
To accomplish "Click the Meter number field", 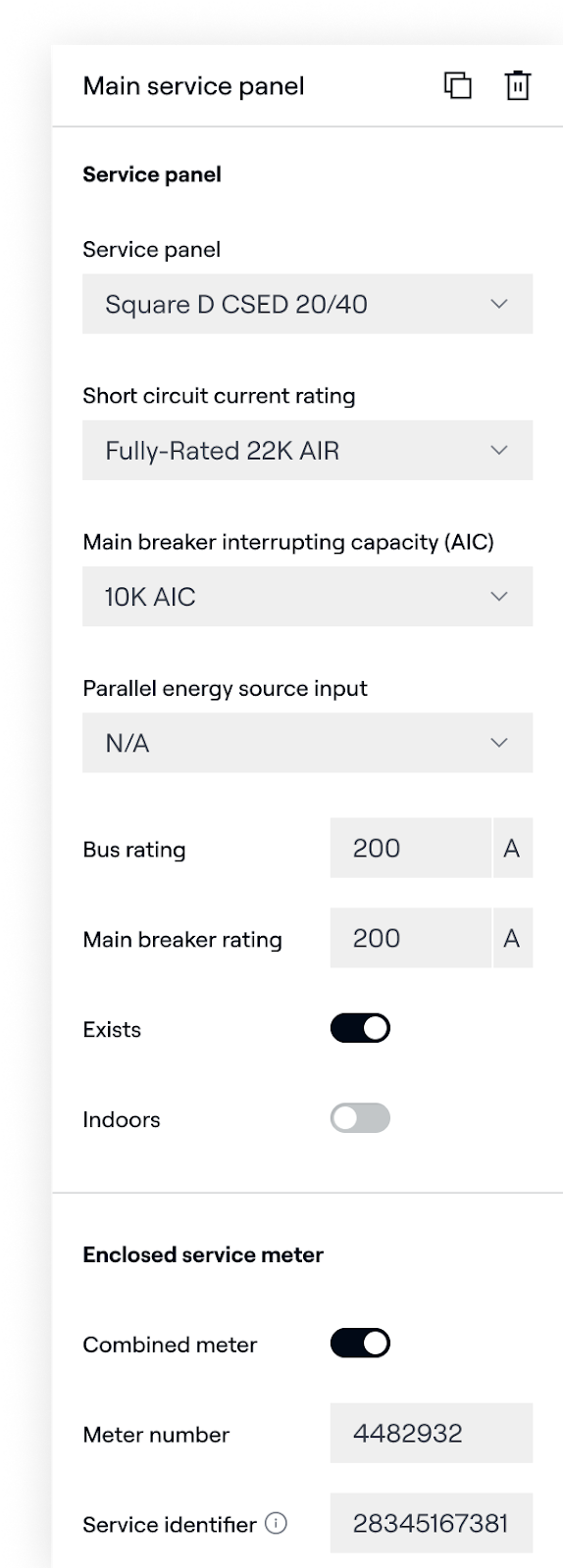I will 432,1433.
